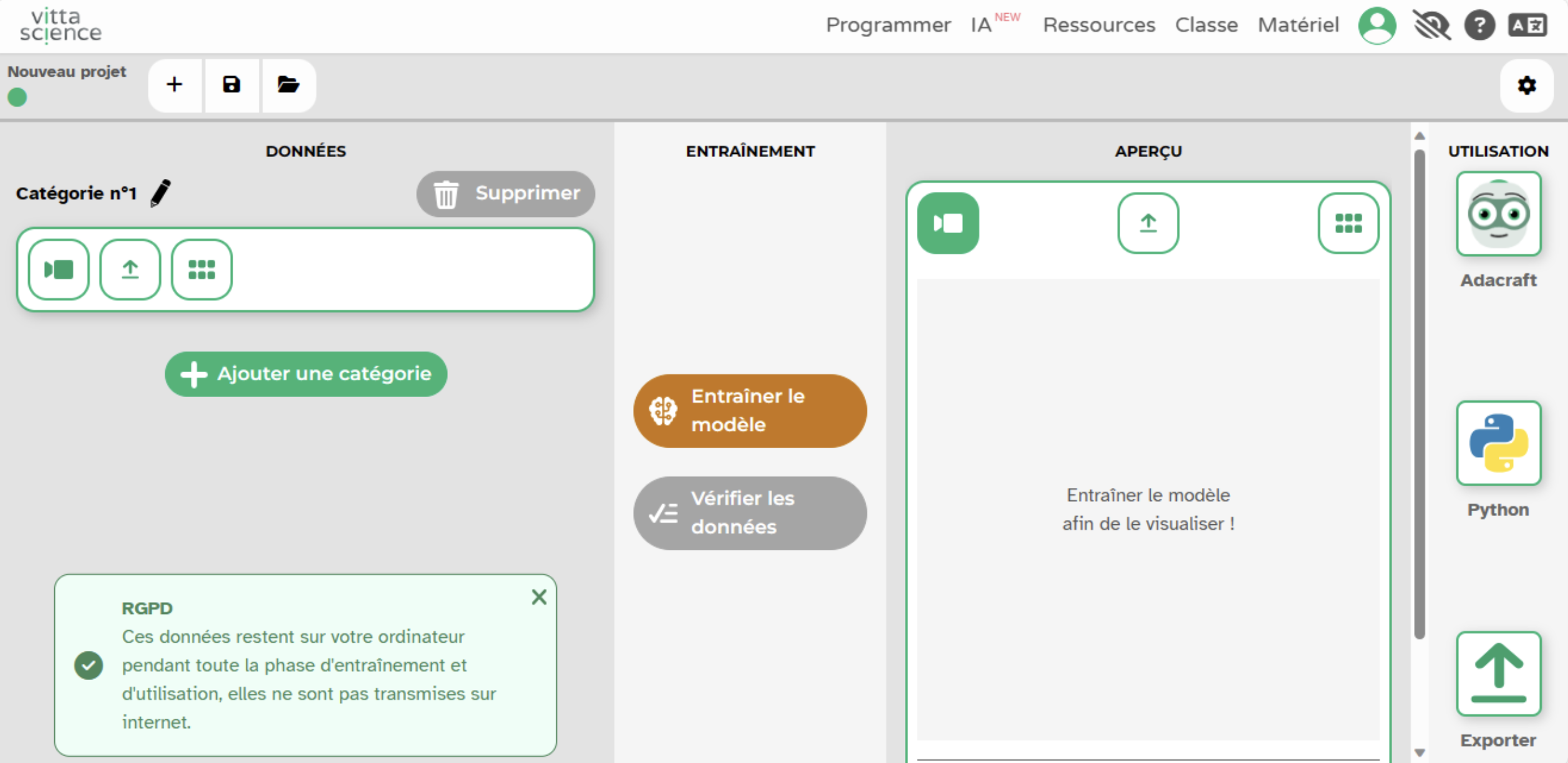This screenshot has width=1568, height=763.
Task: Open the Ressources menu
Action: (x=1098, y=25)
